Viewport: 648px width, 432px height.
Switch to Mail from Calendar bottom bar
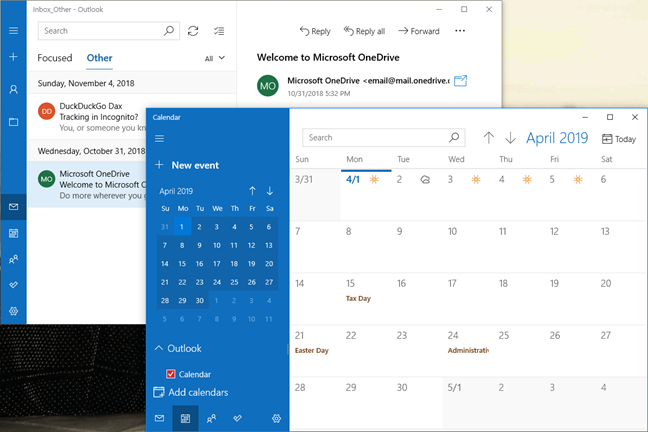(160, 418)
